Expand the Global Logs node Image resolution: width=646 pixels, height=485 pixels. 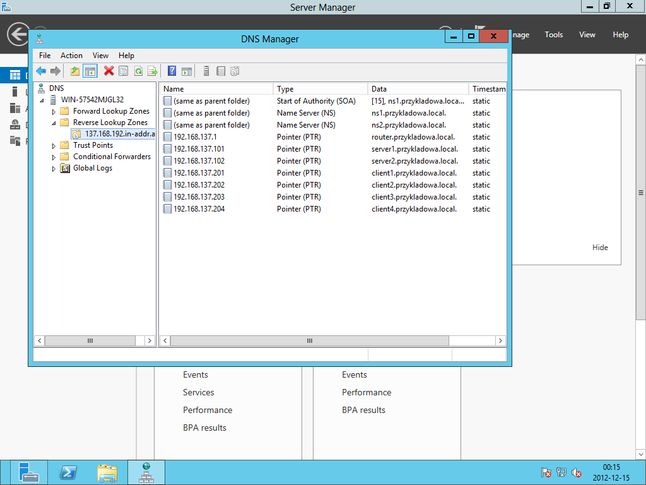(54, 169)
